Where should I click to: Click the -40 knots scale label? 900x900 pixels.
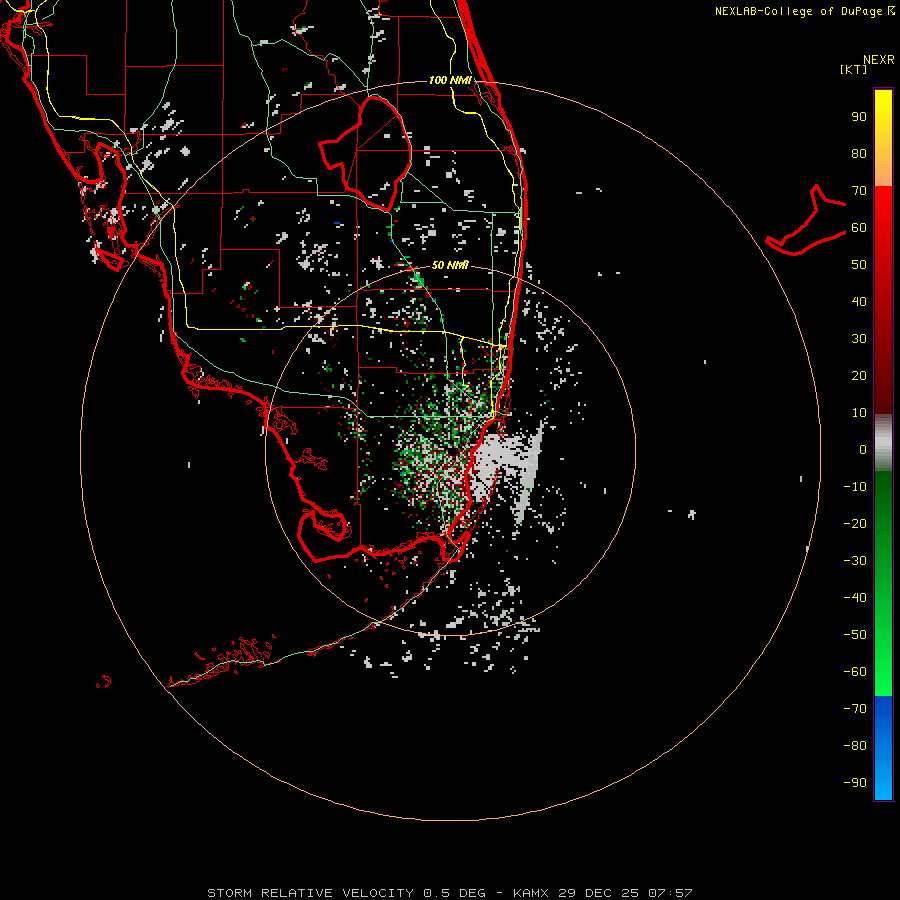coord(855,598)
